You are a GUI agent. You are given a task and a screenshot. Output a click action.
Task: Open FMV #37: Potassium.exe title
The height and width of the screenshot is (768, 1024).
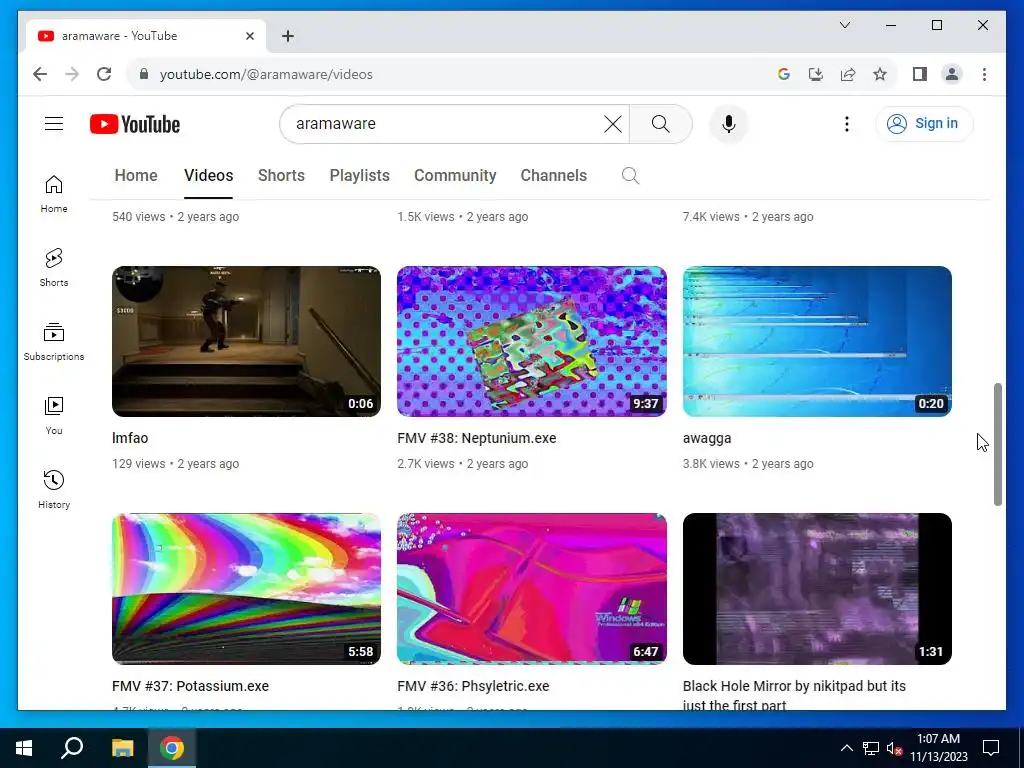tap(191, 686)
